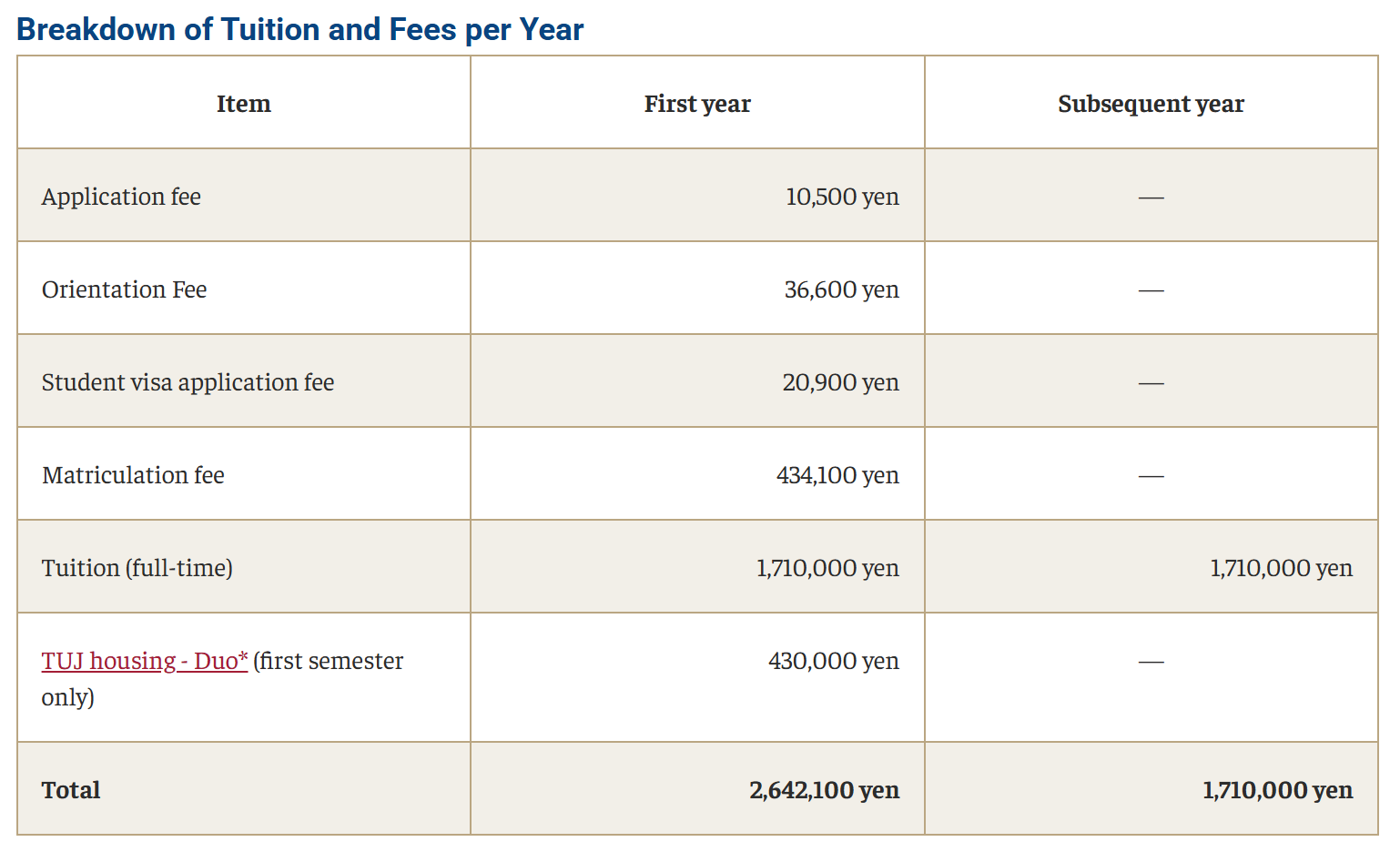Click the dash in Application fee row
This screenshot has height=852, width=1400.
[1151, 198]
